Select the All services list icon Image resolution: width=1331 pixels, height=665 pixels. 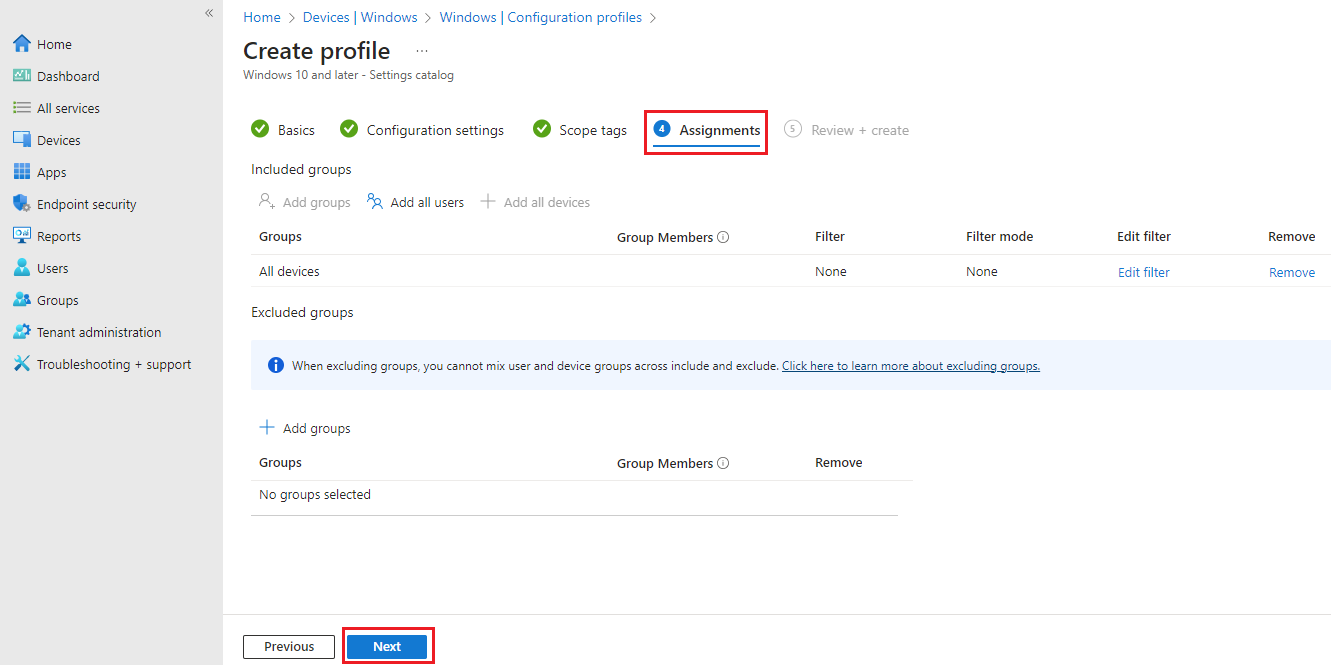22,108
